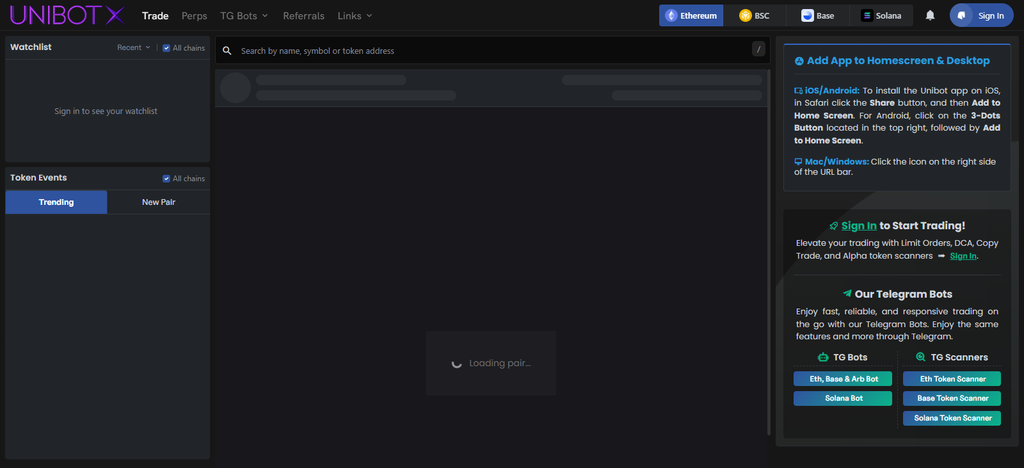Open the Referrals page
The width and height of the screenshot is (1024, 468).
pyautogui.click(x=304, y=16)
